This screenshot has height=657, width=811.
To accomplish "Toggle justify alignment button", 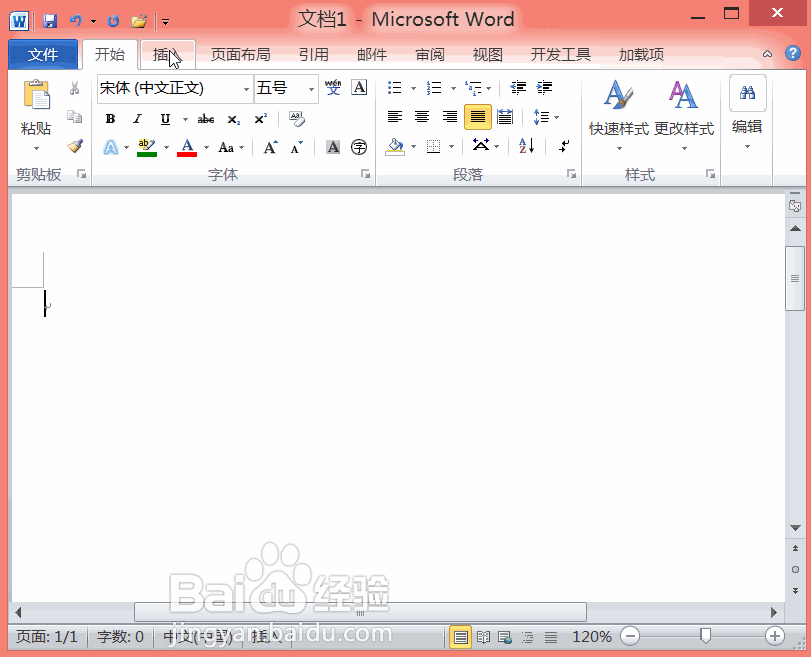I will (x=477, y=117).
